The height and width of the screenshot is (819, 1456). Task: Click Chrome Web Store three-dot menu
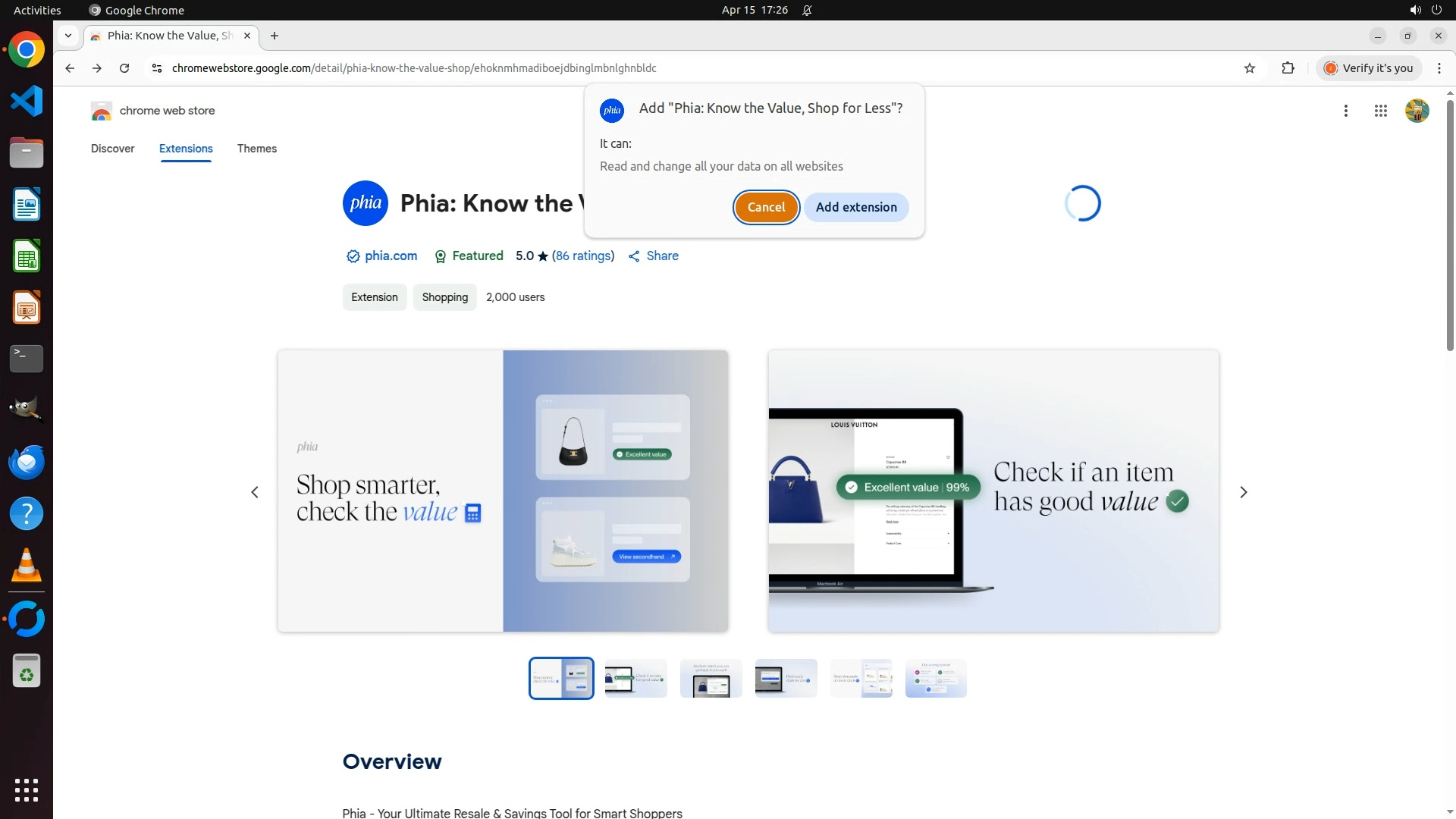pos(1345,111)
